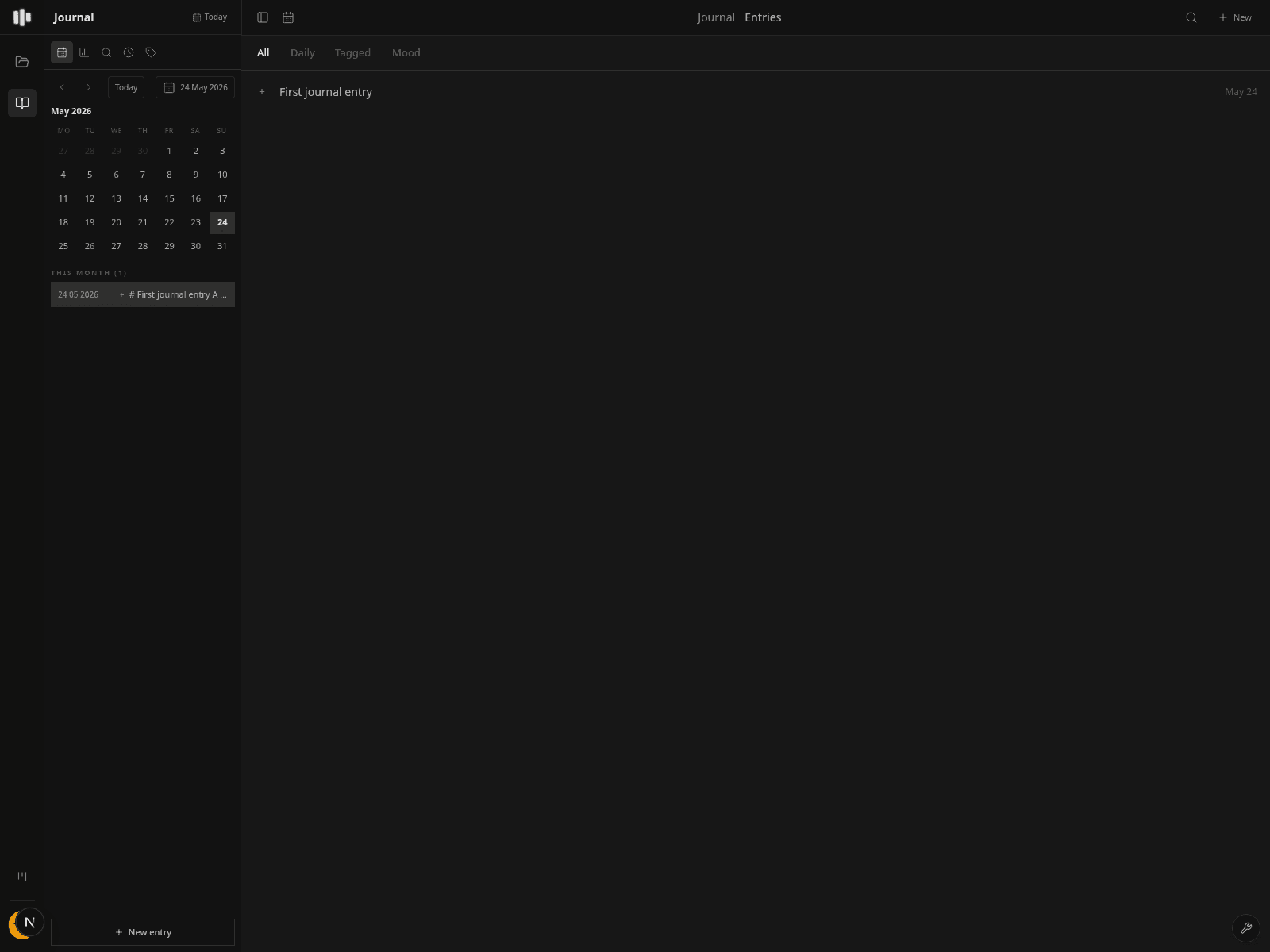Click the Entries breadcrumb
Image resolution: width=1270 pixels, height=952 pixels.
pyautogui.click(x=763, y=17)
